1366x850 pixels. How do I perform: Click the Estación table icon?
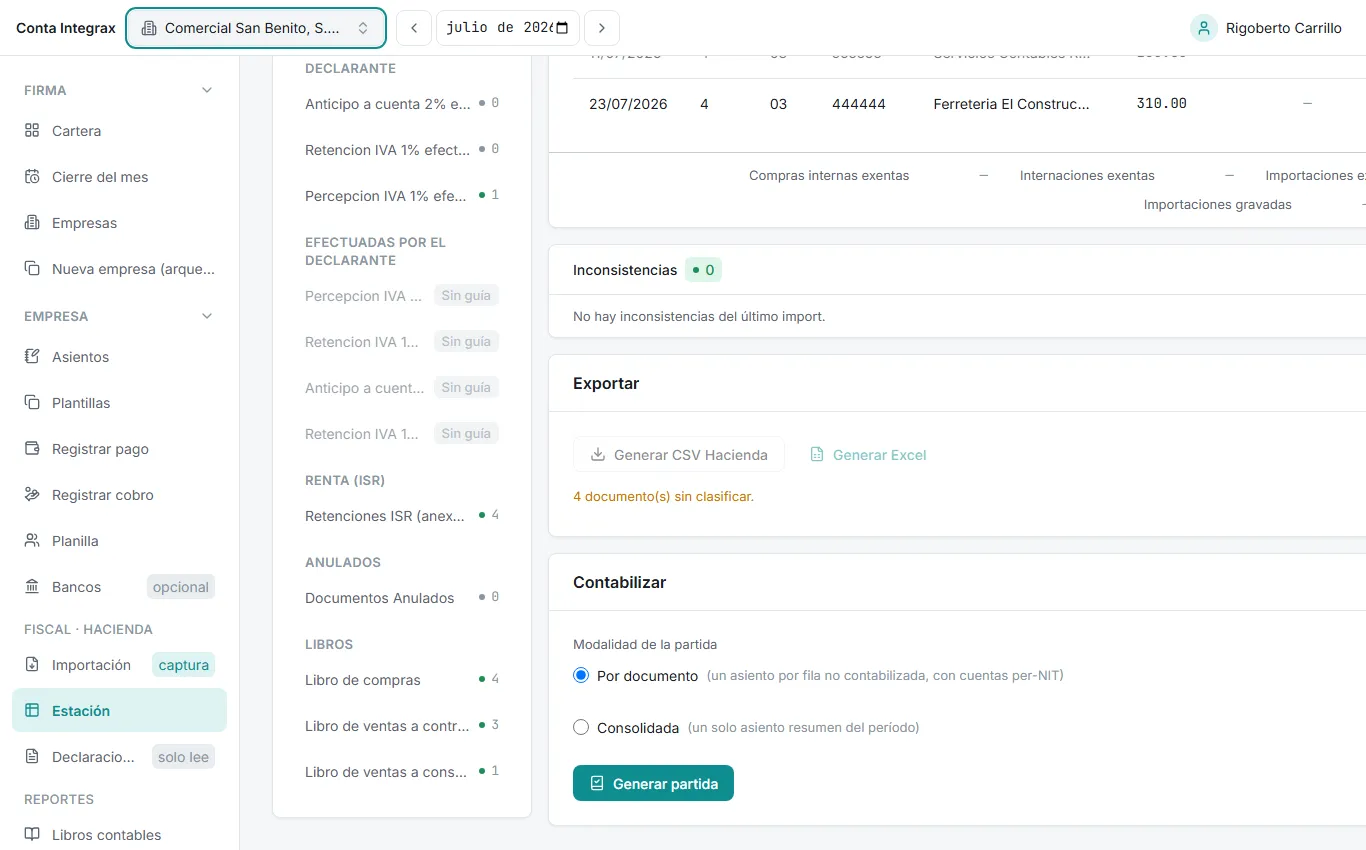(x=32, y=711)
